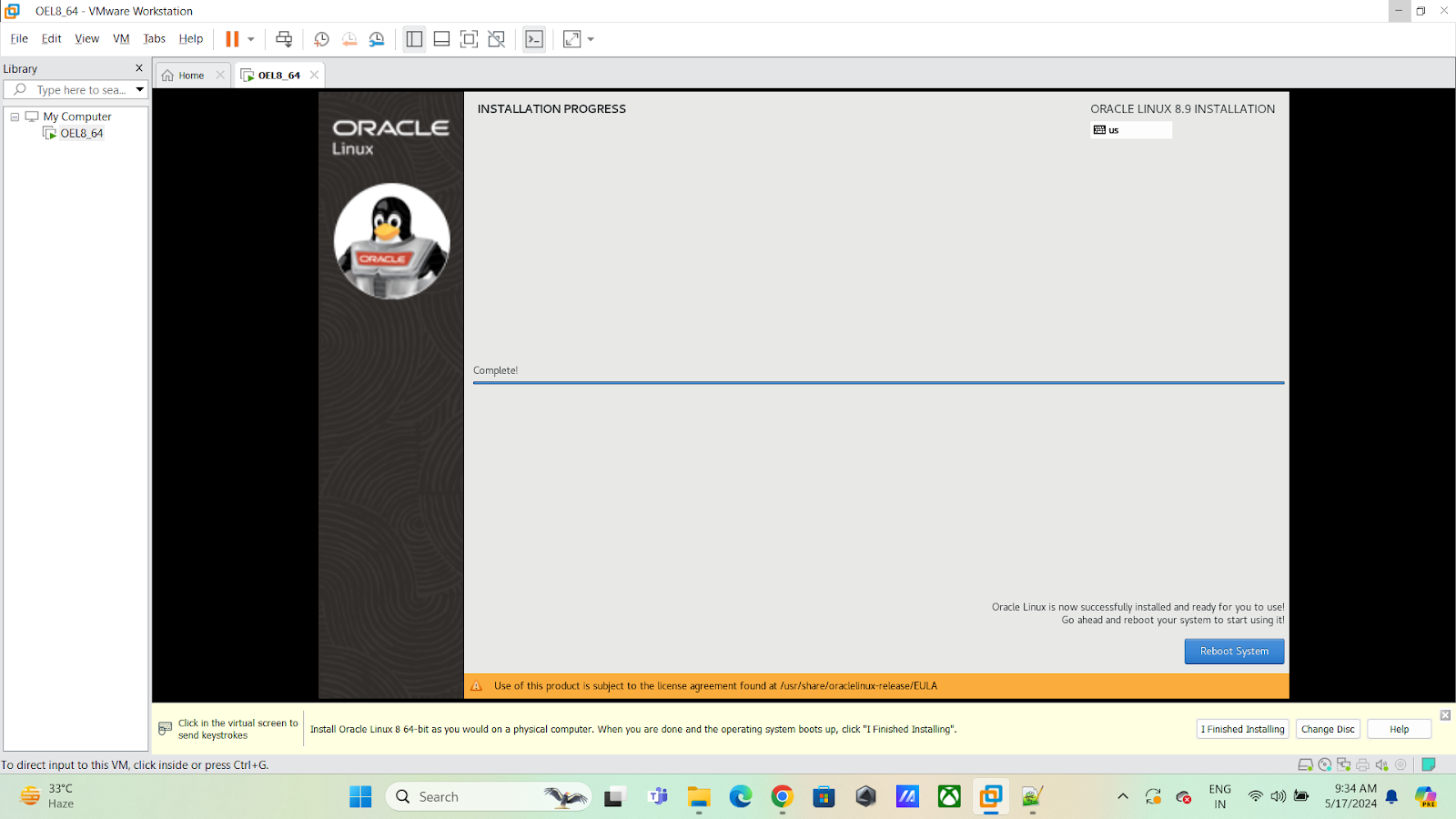Open Microsoft Edge from the taskbar
Screen dimensions: 1456x819
tap(741, 797)
